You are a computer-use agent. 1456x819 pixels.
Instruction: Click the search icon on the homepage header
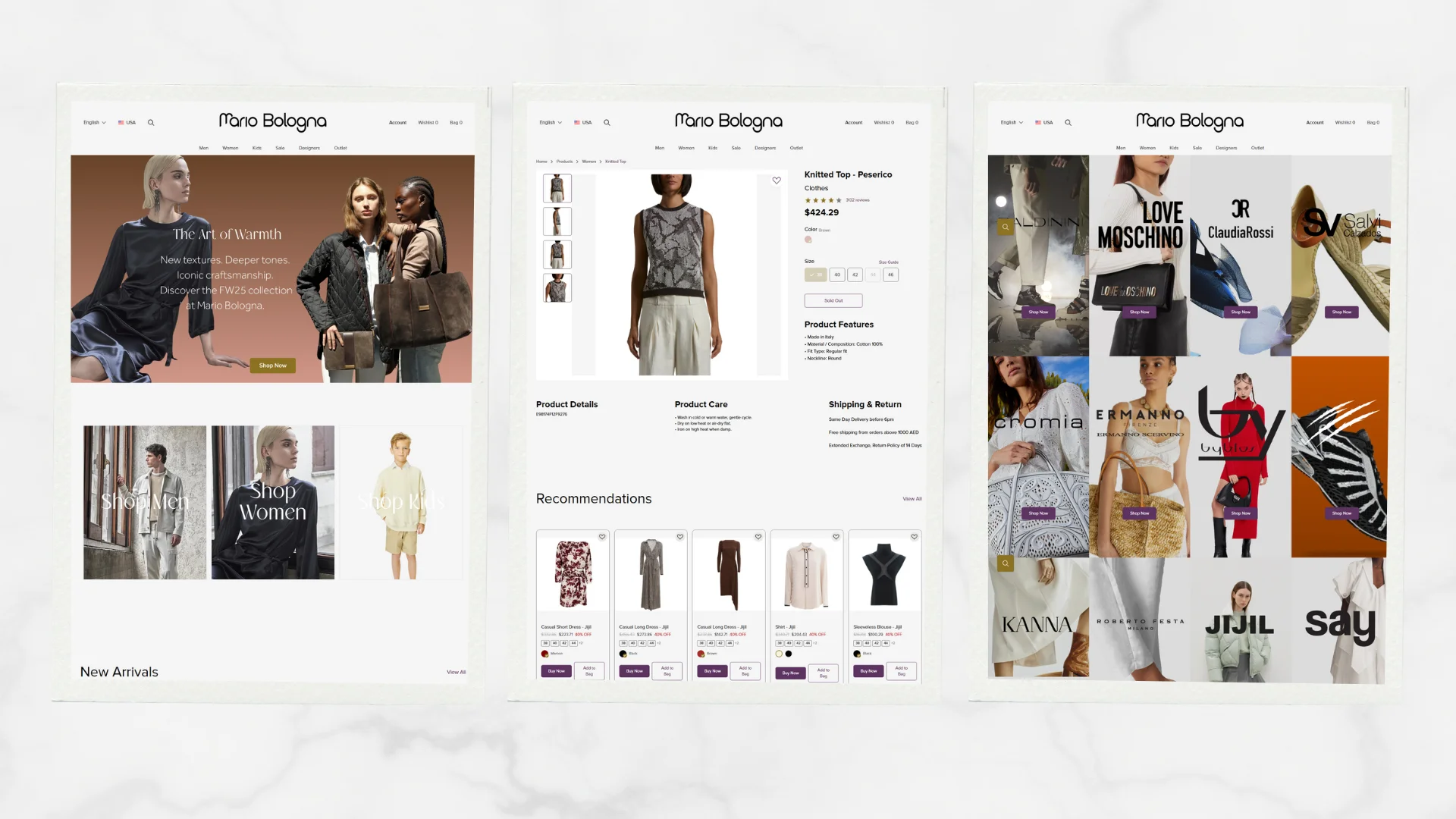151,123
